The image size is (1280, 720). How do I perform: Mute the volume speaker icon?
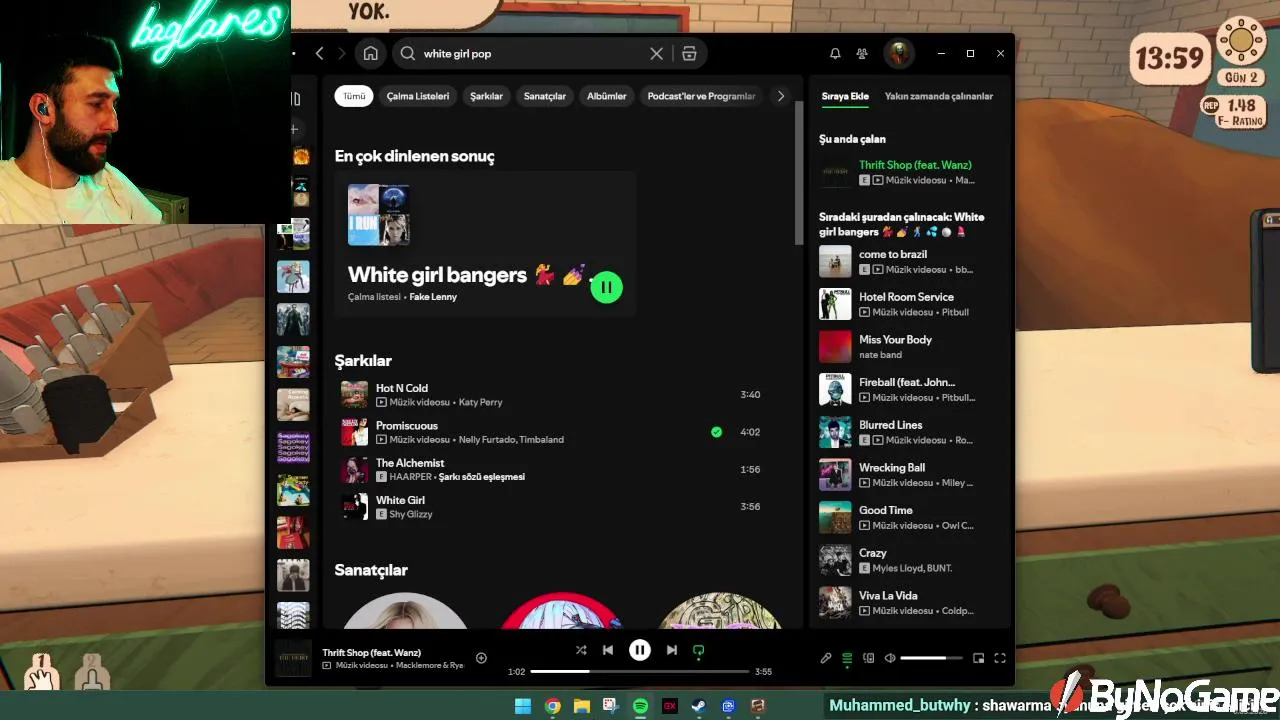pos(890,658)
